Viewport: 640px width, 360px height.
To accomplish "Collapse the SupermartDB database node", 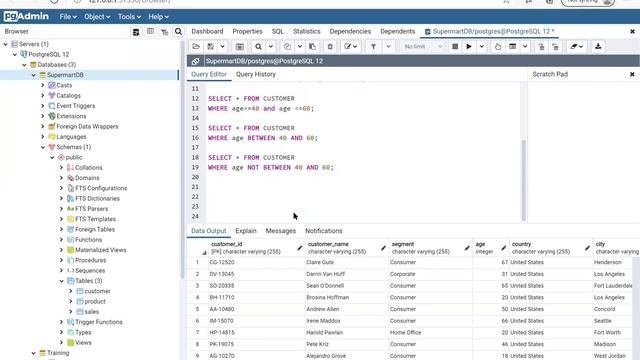I will [34, 75].
